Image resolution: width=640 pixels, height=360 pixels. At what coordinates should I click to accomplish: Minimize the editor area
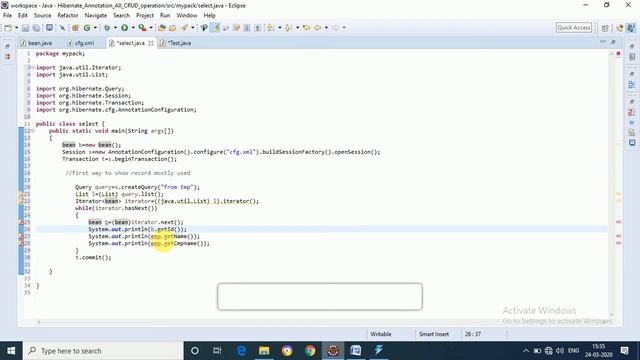click(x=603, y=42)
